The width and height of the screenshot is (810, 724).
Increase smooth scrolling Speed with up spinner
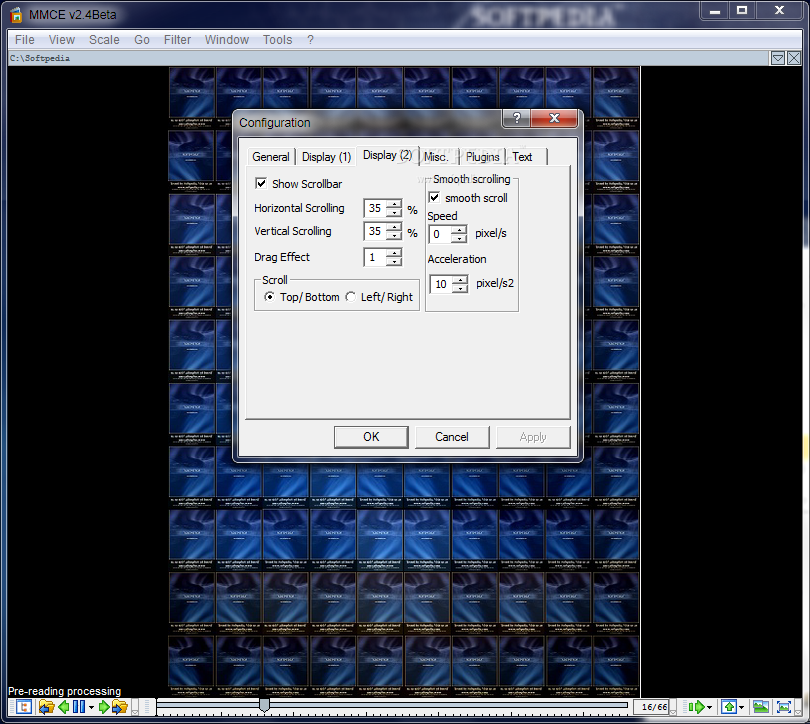pos(459,230)
